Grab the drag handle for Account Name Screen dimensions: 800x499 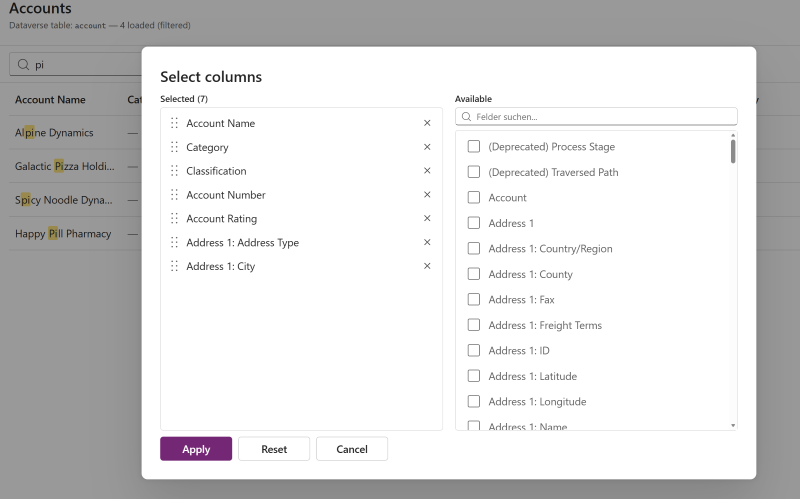pos(174,123)
